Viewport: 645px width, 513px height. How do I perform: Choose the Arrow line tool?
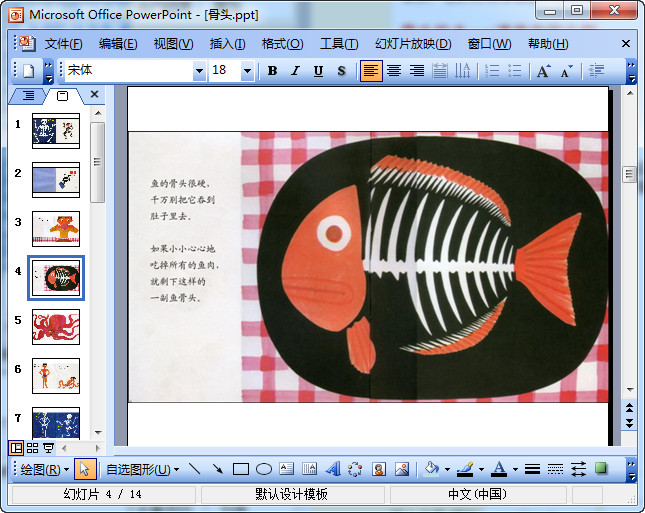click(218, 469)
